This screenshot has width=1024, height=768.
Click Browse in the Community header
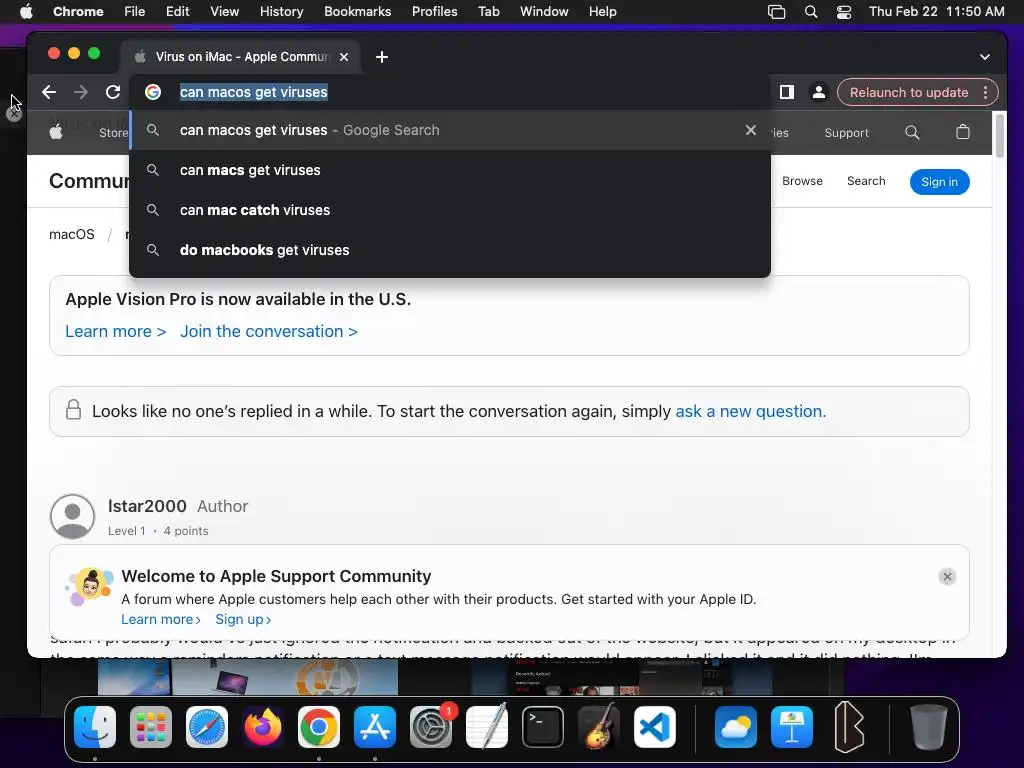pyautogui.click(x=802, y=181)
